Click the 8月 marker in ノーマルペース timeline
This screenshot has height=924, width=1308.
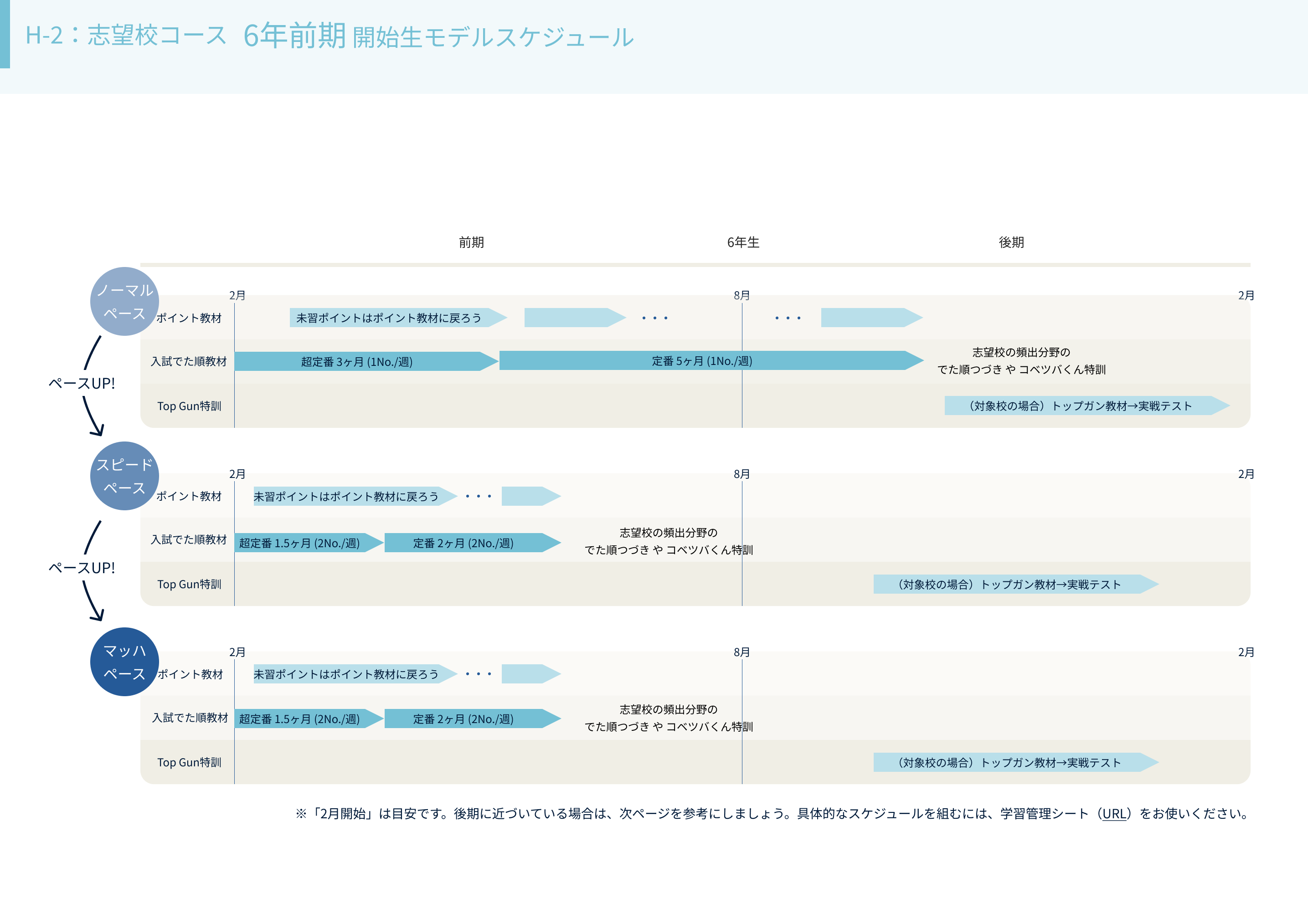click(741, 296)
